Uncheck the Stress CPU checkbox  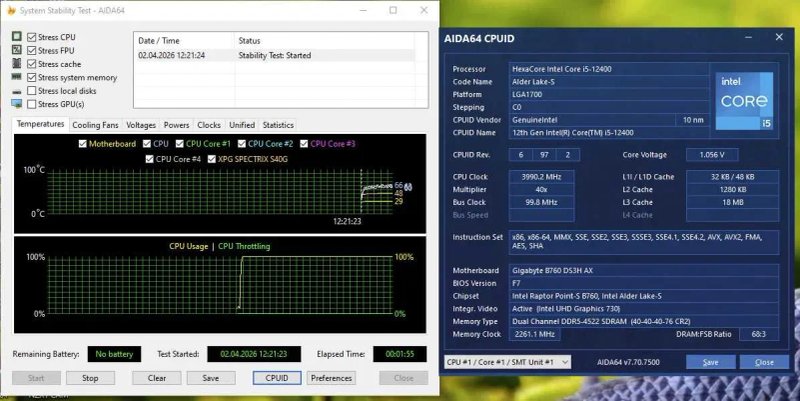click(x=32, y=37)
